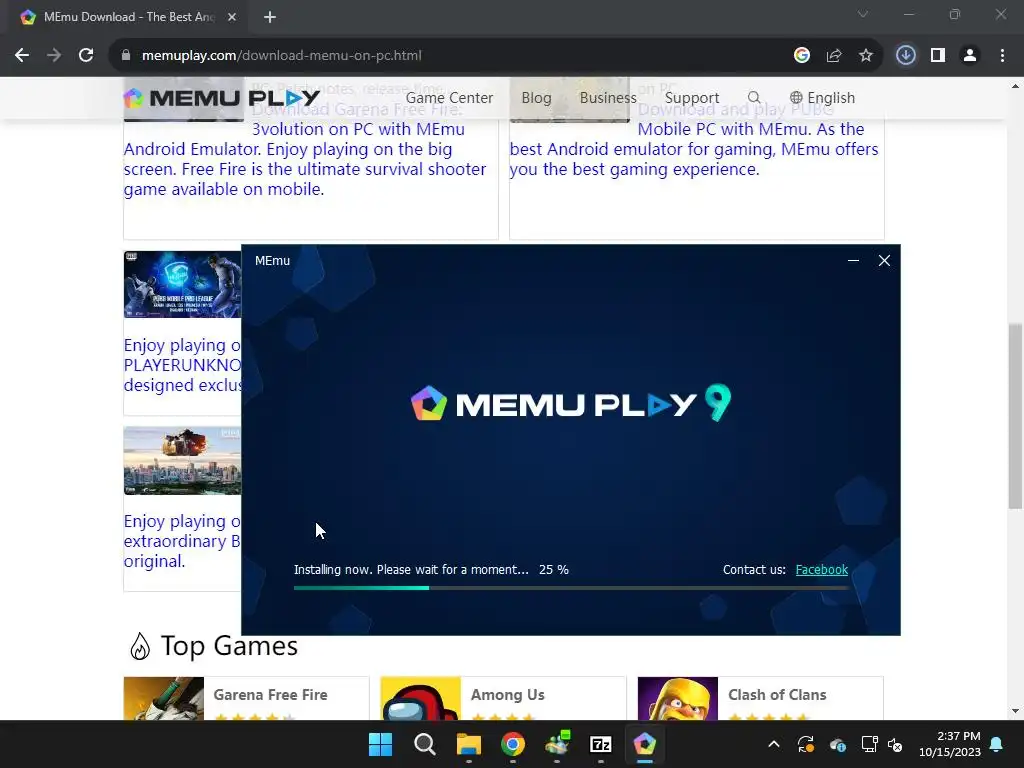Image resolution: width=1024 pixels, height=768 pixels.
Task: Select the MEmu Download browser tab
Action: click(x=128, y=17)
